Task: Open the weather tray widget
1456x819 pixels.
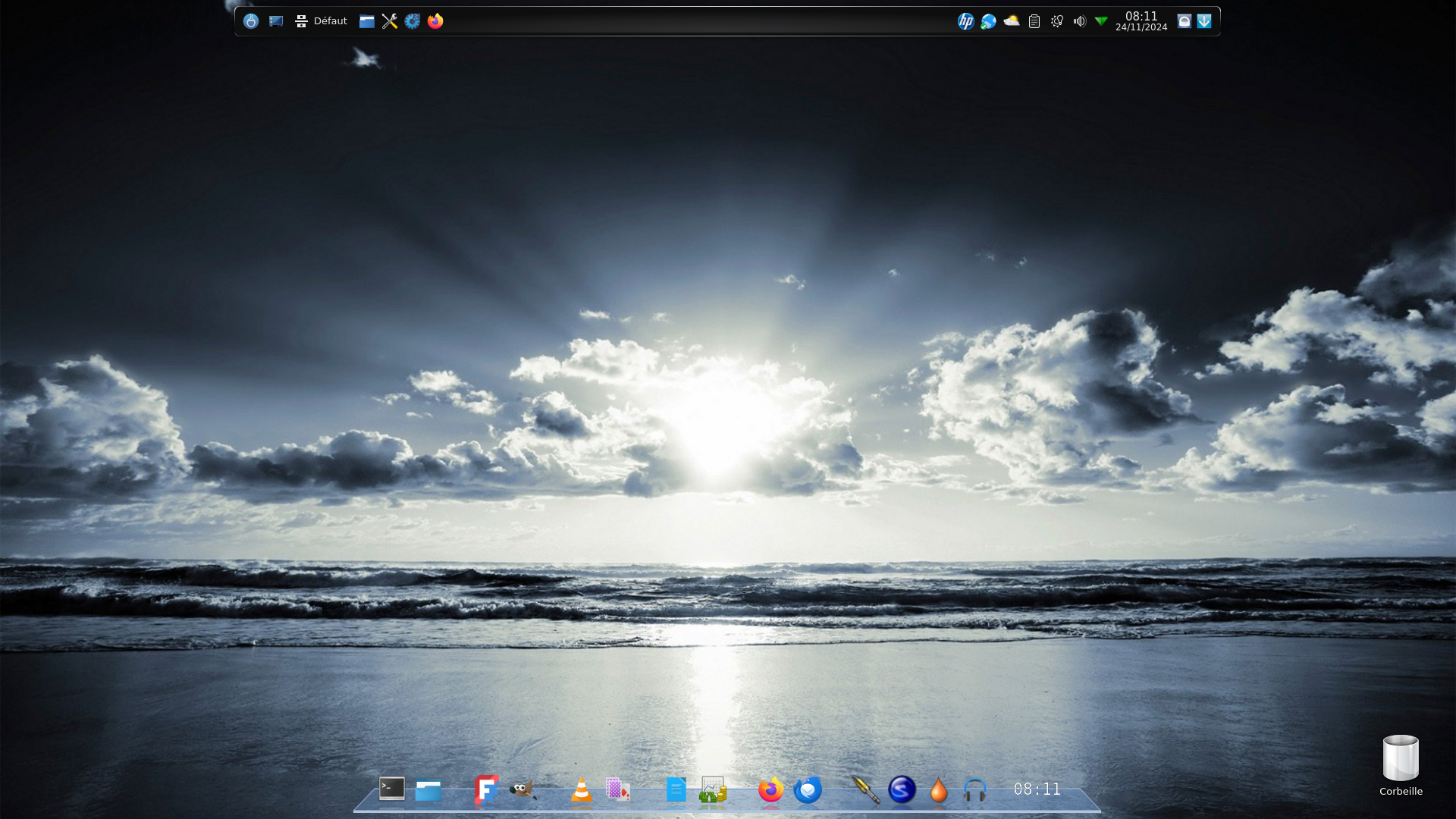Action: pyautogui.click(x=1011, y=21)
